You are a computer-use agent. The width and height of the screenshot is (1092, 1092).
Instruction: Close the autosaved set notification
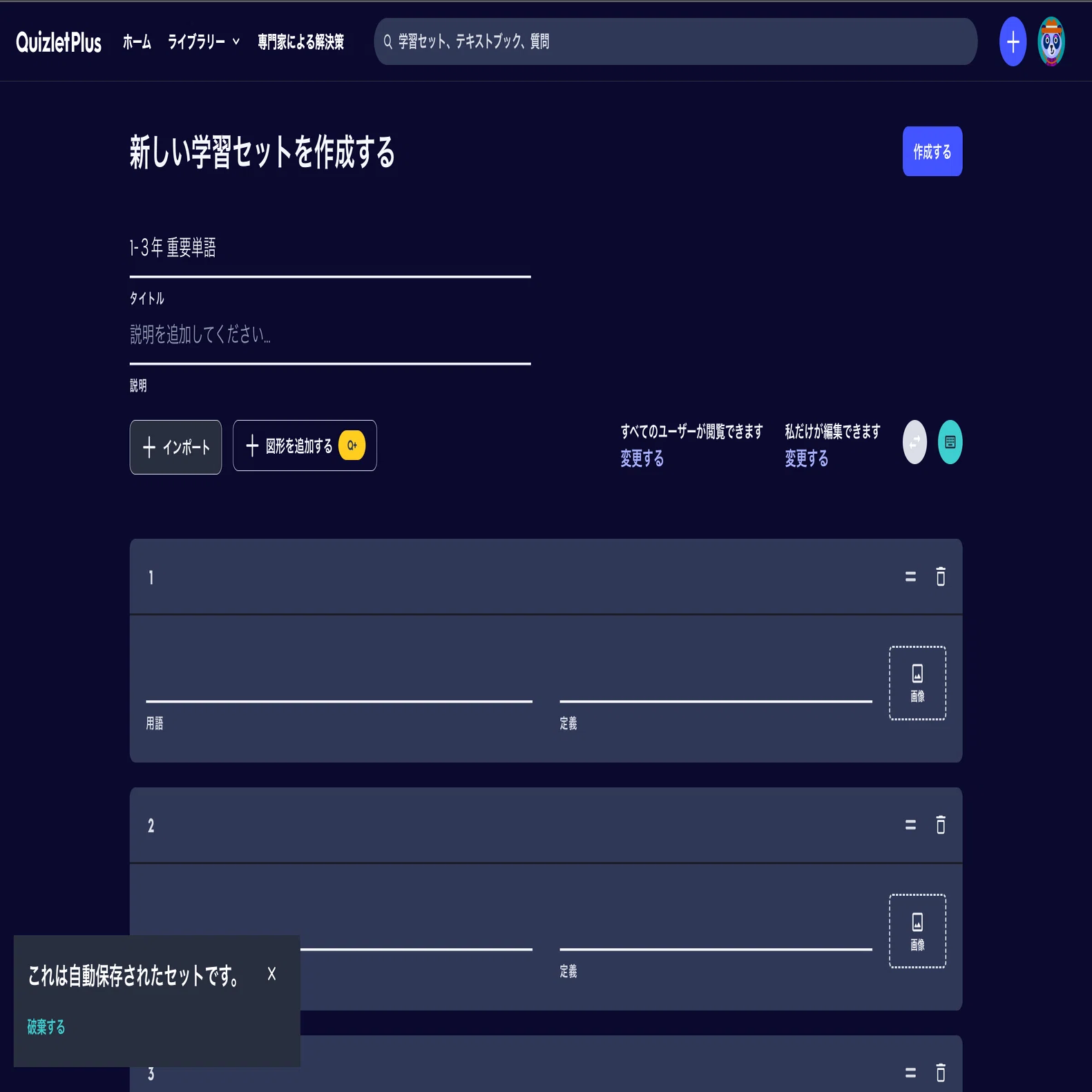tap(271, 974)
